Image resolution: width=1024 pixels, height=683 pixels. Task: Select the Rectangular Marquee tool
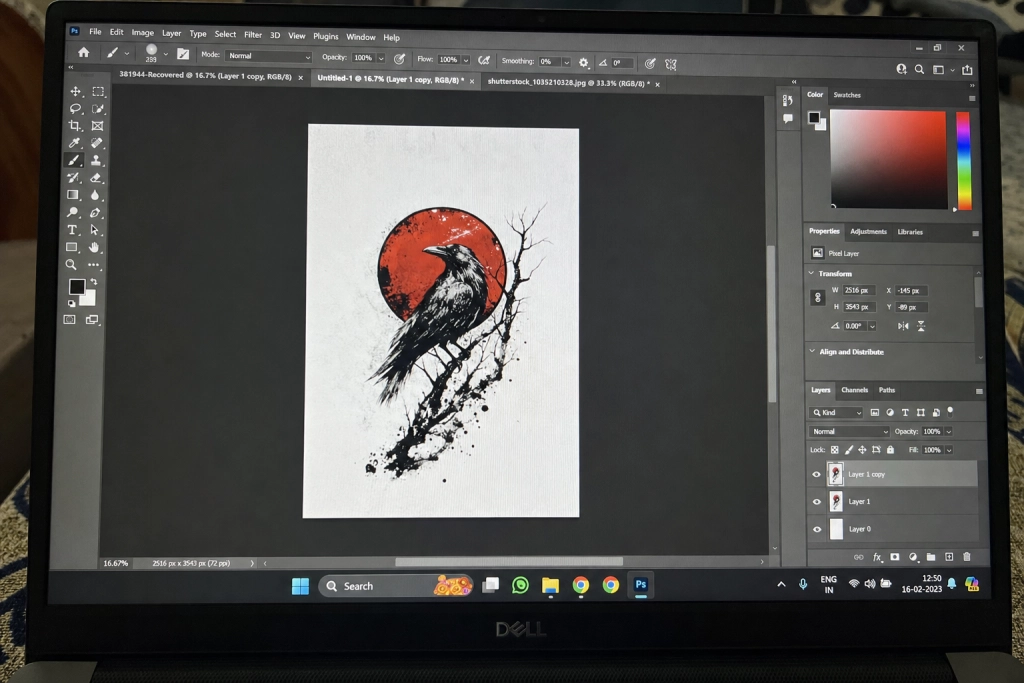click(x=98, y=91)
